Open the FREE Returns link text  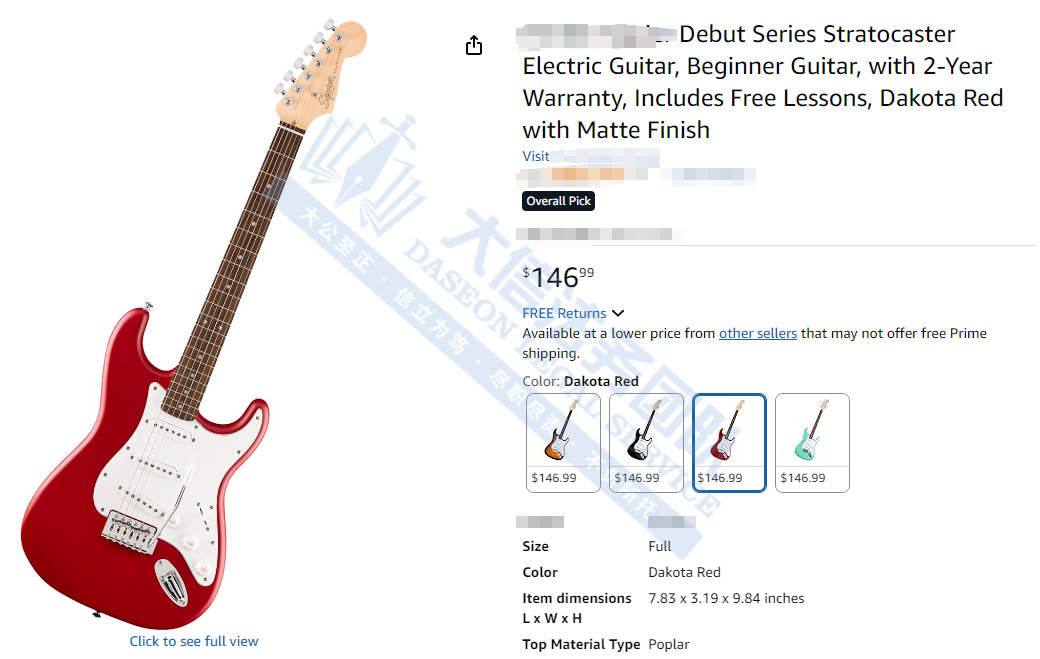coord(564,314)
